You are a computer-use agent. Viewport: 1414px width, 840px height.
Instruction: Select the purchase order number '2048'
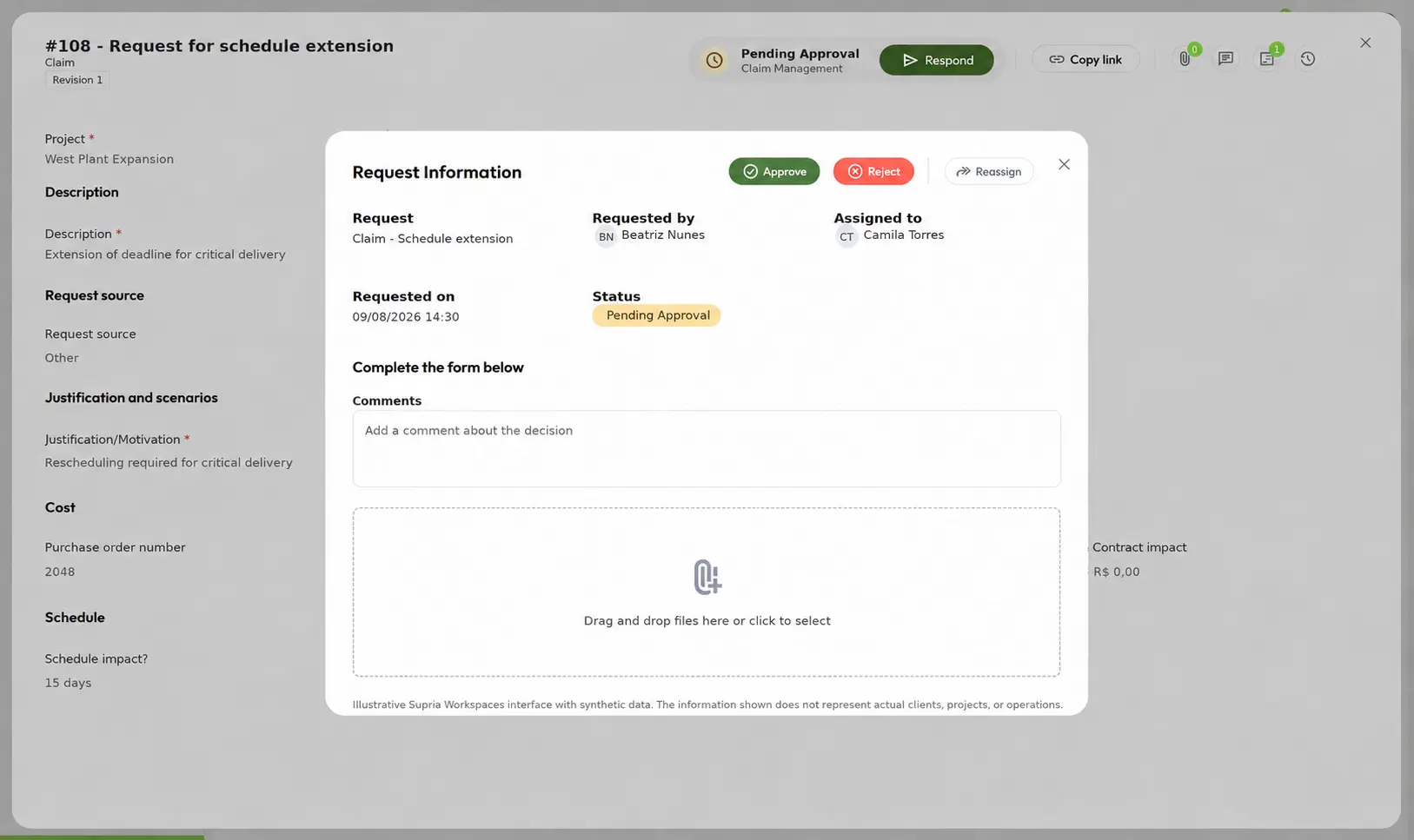coord(60,572)
